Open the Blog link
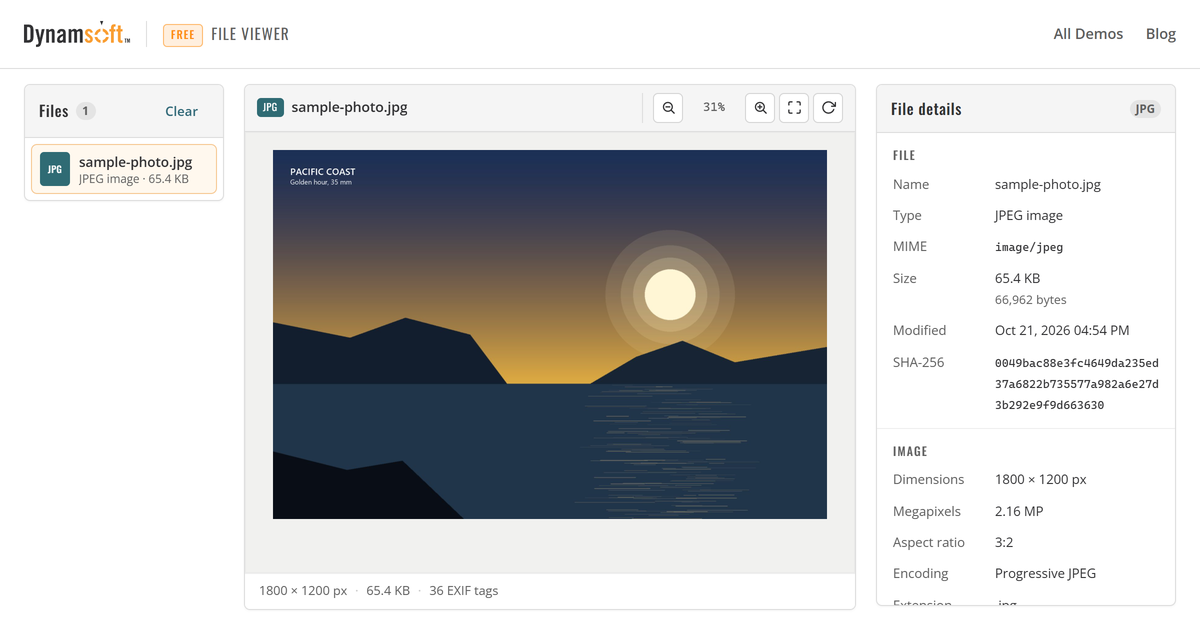The height and width of the screenshot is (630, 1200). click(x=1161, y=34)
